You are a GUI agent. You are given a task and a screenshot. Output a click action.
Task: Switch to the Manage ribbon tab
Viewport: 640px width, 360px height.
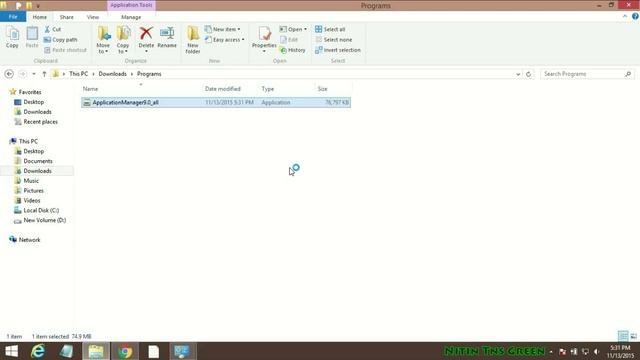131,17
